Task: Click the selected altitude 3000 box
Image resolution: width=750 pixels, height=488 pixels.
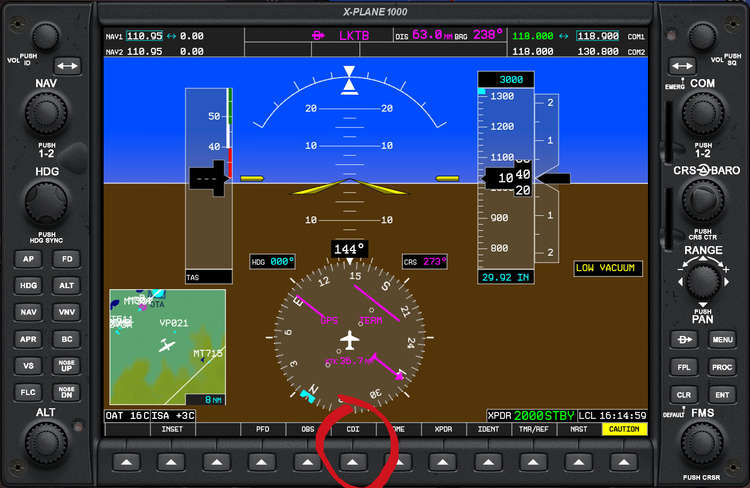Action: [506, 79]
